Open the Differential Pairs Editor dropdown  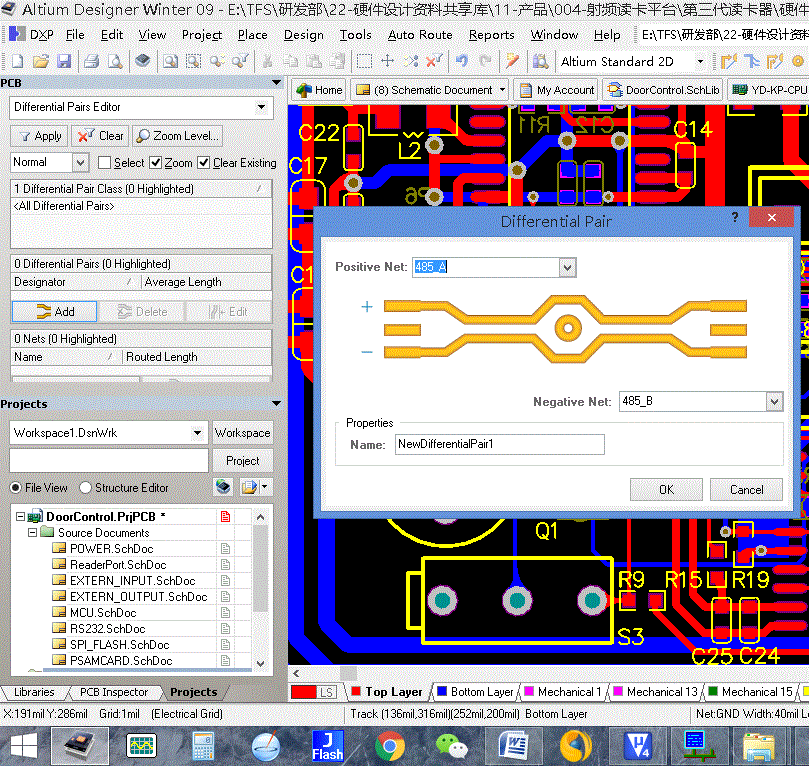262,107
